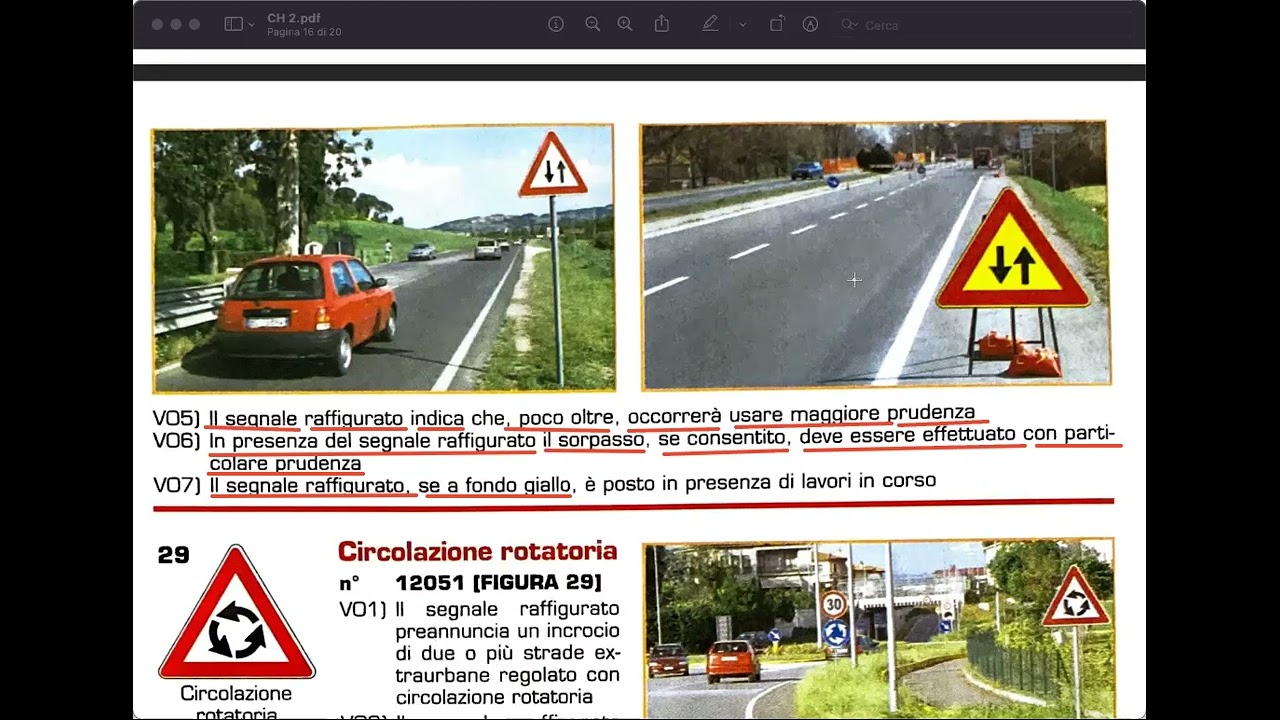Screen dimensions: 1280x720
Task: Click the Cerca search field
Action: [985, 25]
